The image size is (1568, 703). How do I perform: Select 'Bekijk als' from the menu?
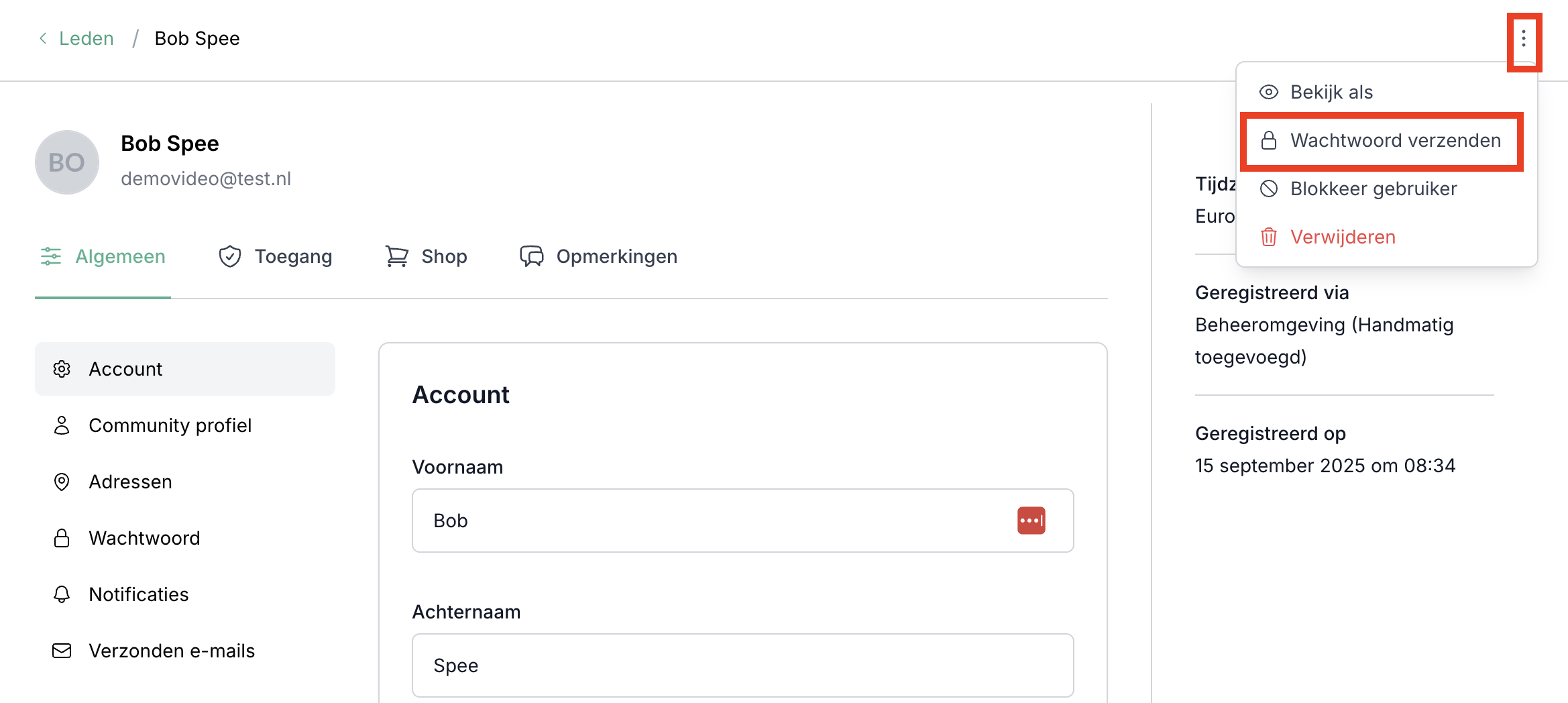(x=1331, y=92)
